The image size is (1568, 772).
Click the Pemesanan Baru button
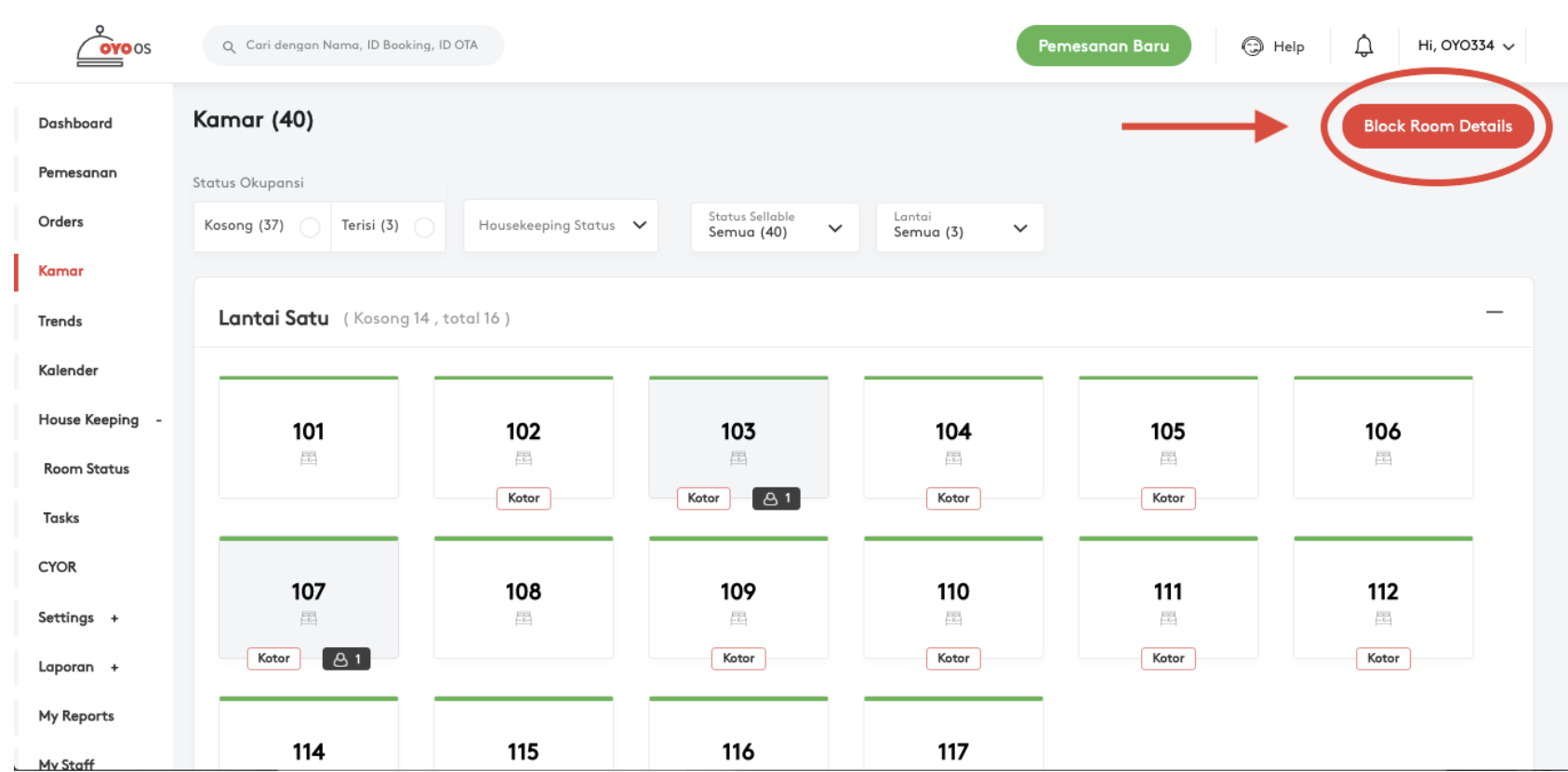click(x=1103, y=46)
